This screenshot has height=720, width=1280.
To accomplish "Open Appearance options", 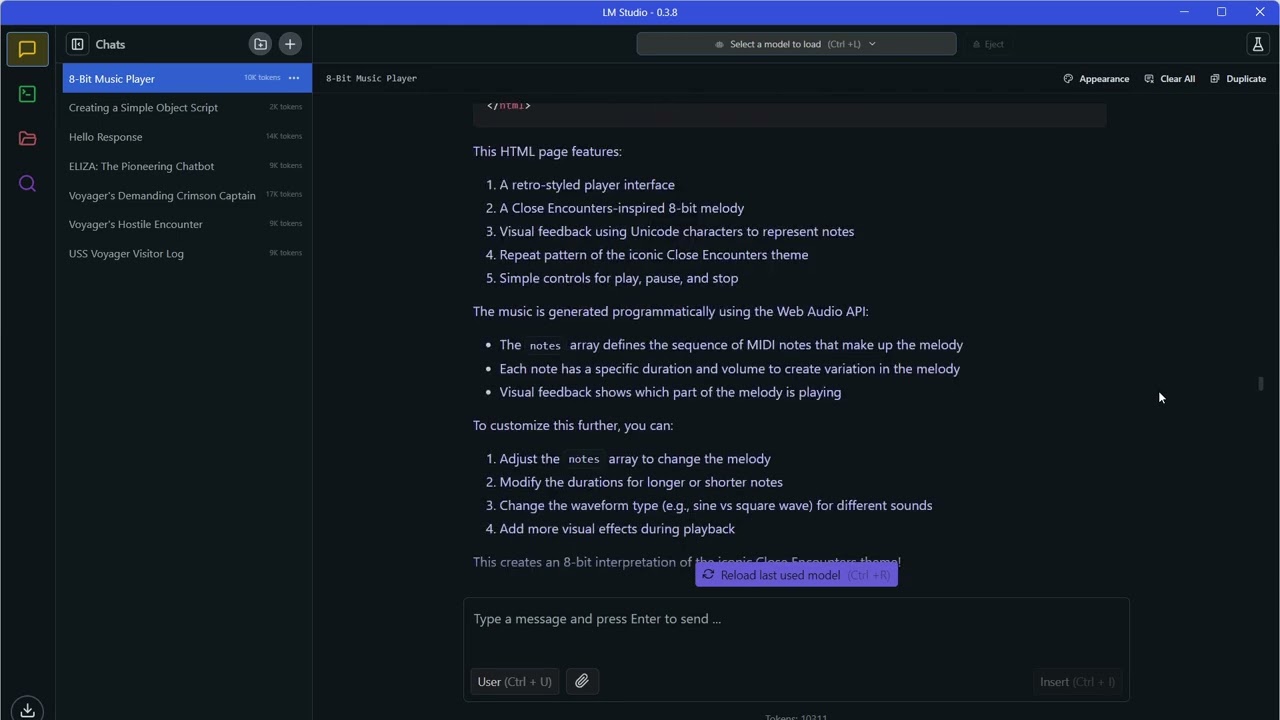I will click(1096, 79).
